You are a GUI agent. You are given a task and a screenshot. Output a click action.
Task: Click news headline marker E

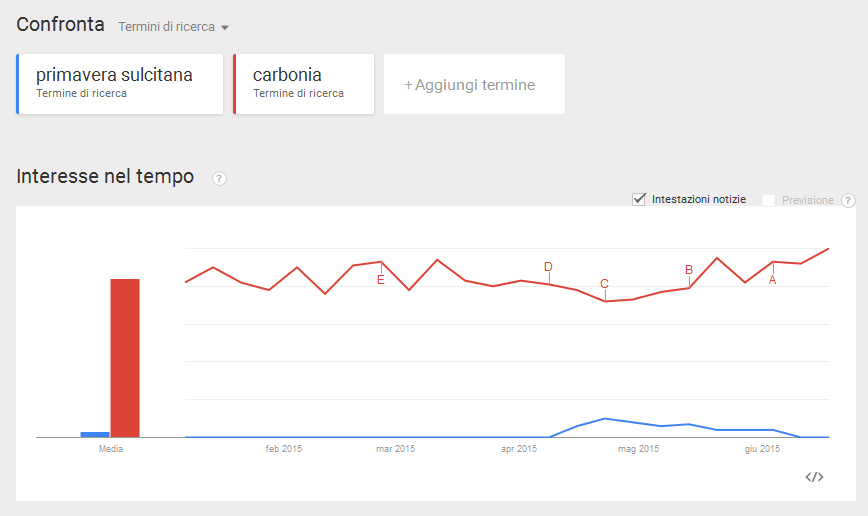(380, 280)
